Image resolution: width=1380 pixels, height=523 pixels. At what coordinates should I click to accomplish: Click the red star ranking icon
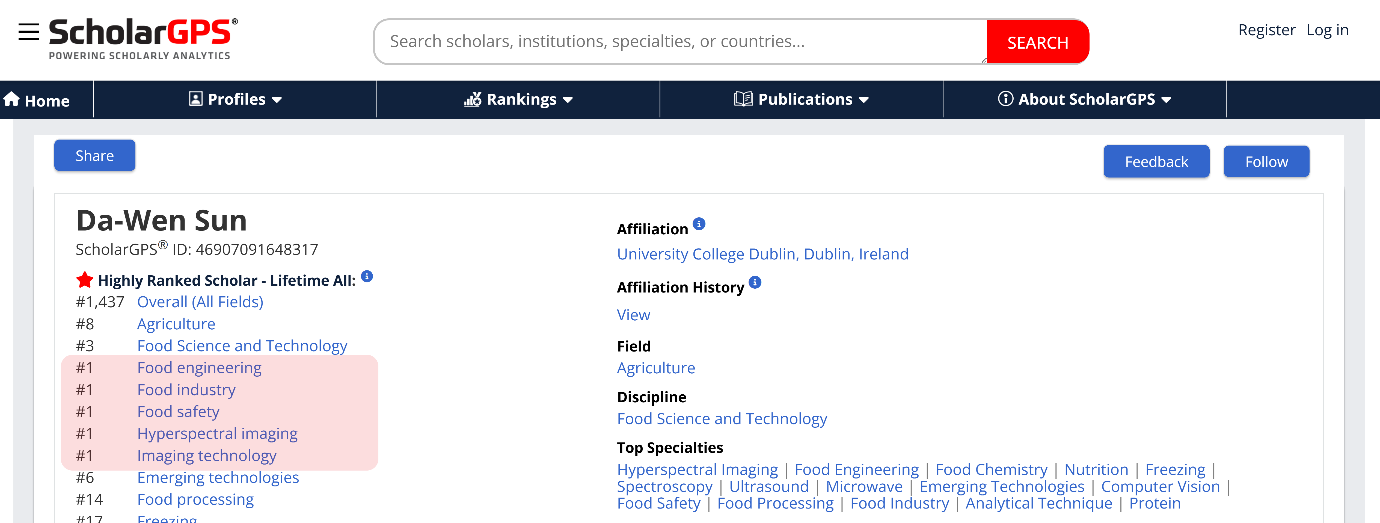[x=84, y=281]
